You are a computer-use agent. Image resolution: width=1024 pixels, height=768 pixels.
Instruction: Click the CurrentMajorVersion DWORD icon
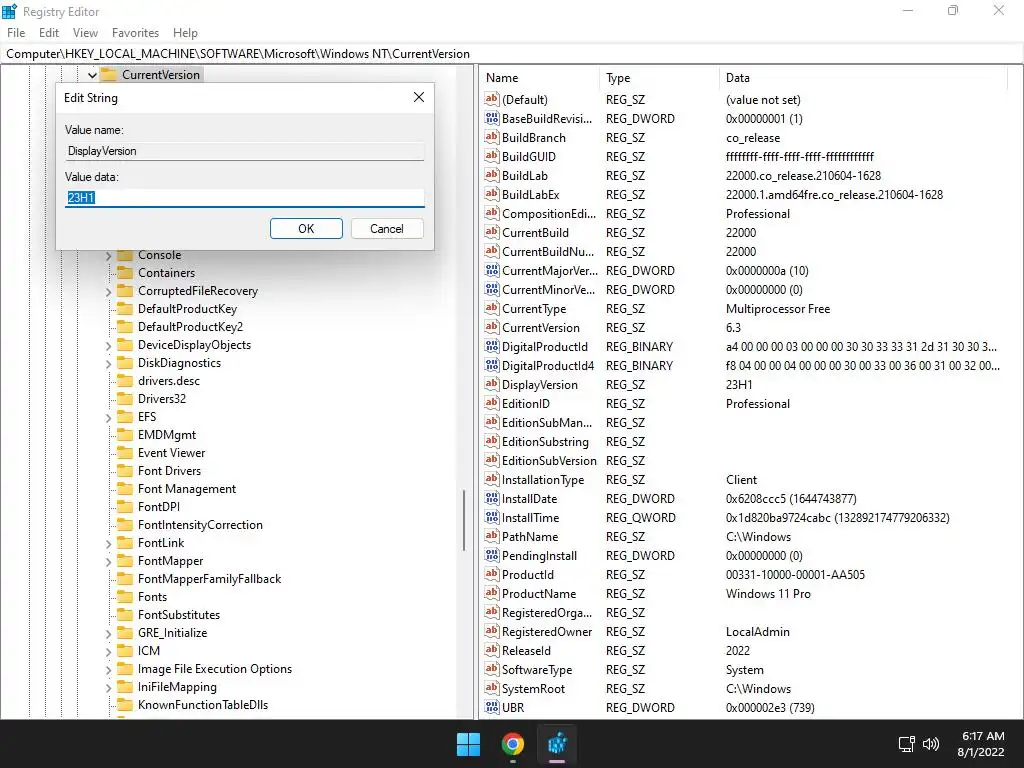492,270
